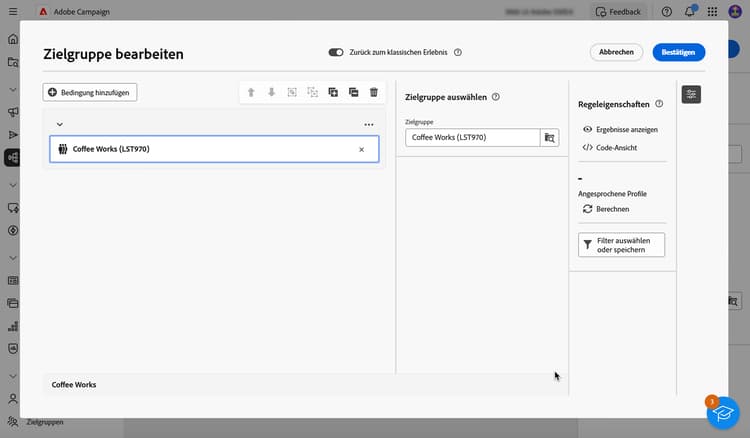Image resolution: width=750 pixels, height=438 pixels.
Task: Open the megaphone campaigns sidebar icon
Action: click(13, 112)
